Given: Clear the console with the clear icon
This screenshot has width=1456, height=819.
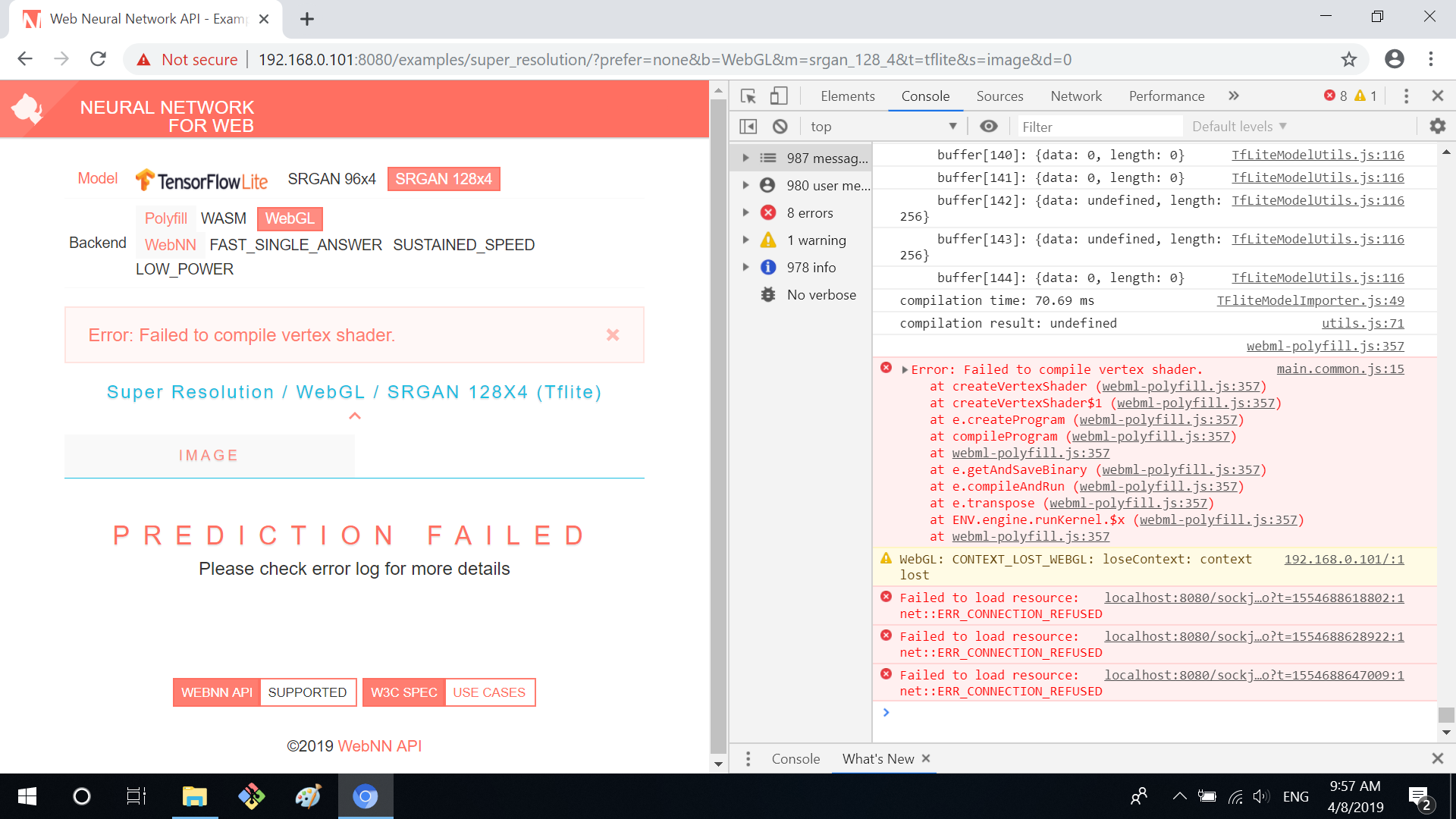Looking at the screenshot, I should pos(780,126).
